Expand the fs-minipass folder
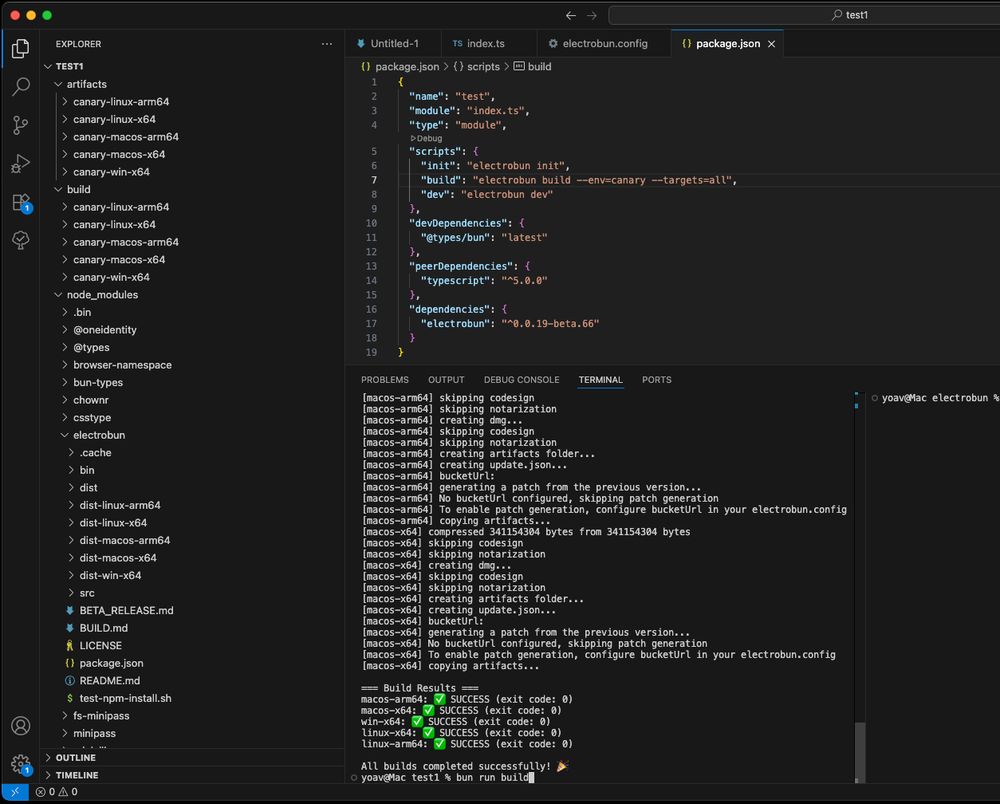The width and height of the screenshot is (1000, 804). pyautogui.click(x=191, y=715)
